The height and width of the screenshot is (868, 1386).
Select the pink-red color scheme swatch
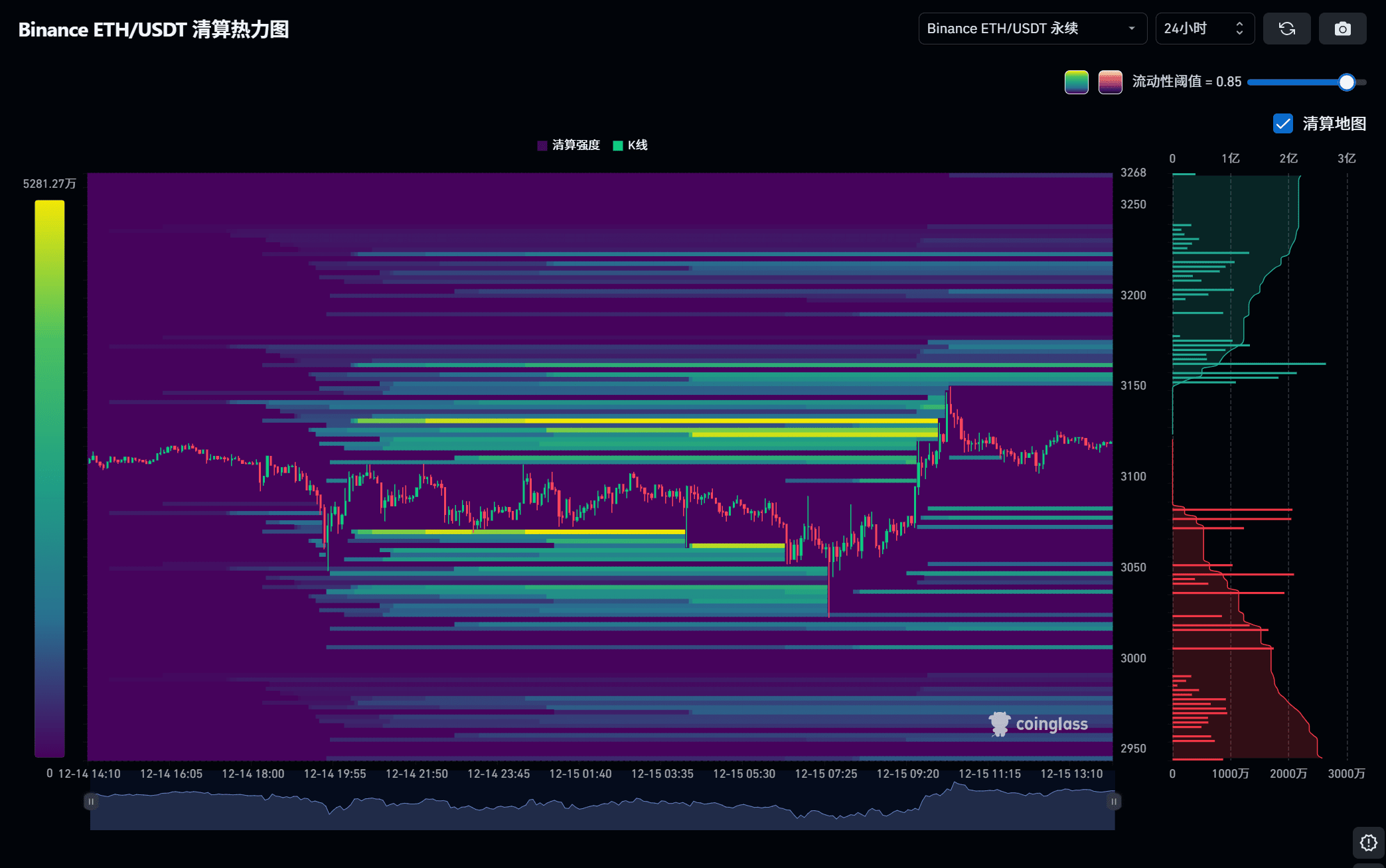click(1110, 82)
